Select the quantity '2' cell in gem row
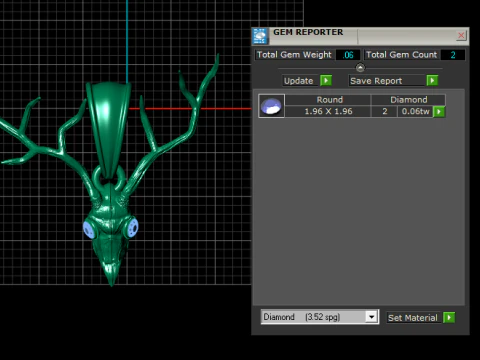The width and height of the screenshot is (480, 360). click(385, 111)
